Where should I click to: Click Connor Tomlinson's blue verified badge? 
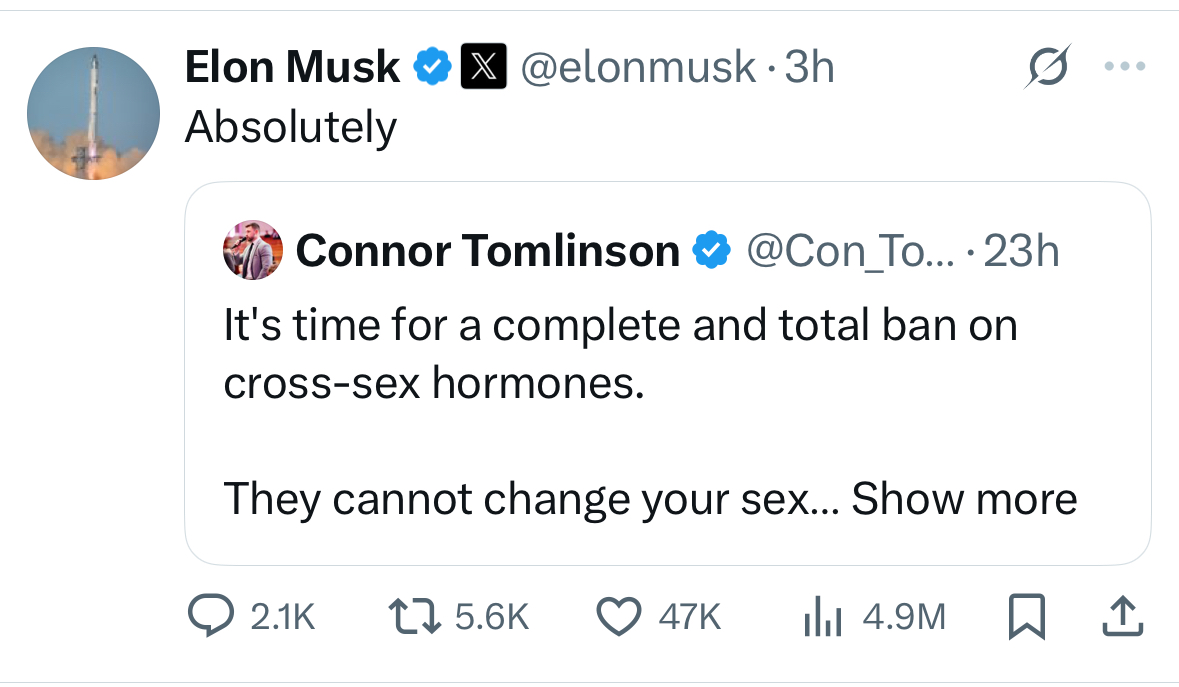[x=710, y=250]
